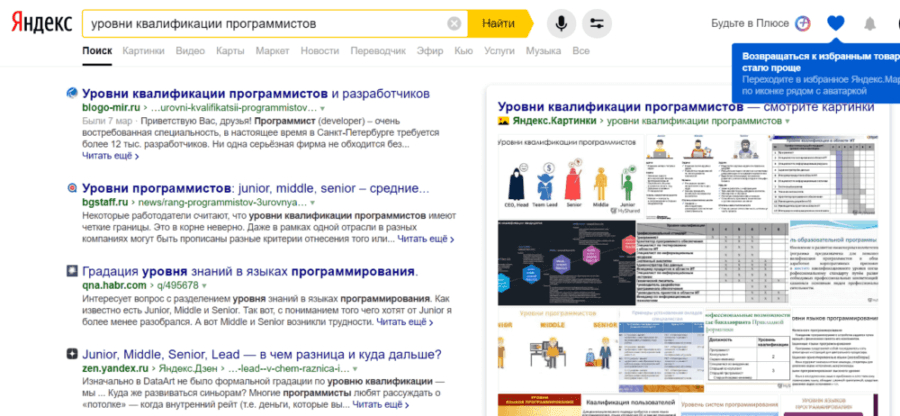Switch to Новости tab
The height and width of the screenshot is (416, 900).
(x=320, y=51)
